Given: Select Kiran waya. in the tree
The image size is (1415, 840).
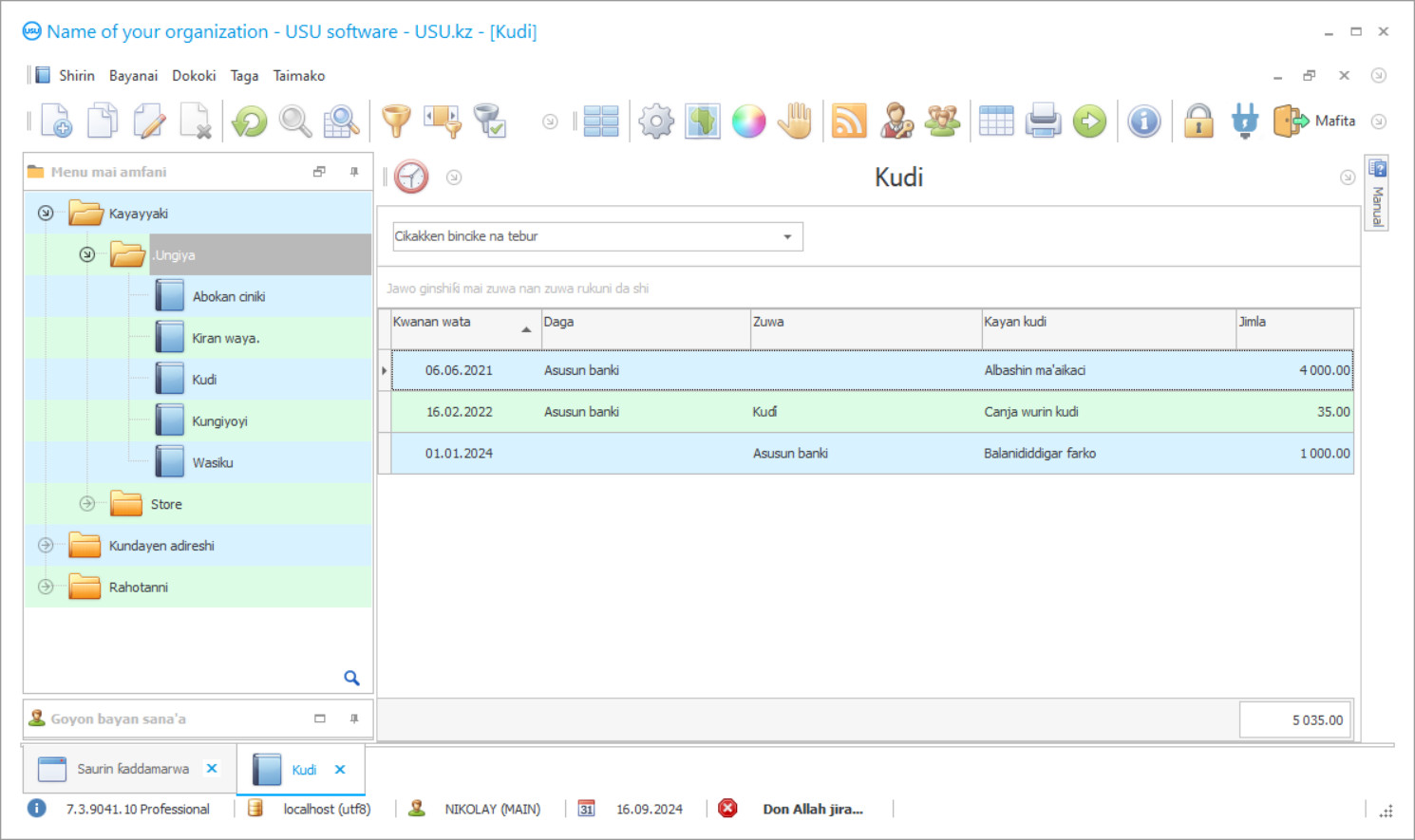Looking at the screenshot, I should pos(226,338).
